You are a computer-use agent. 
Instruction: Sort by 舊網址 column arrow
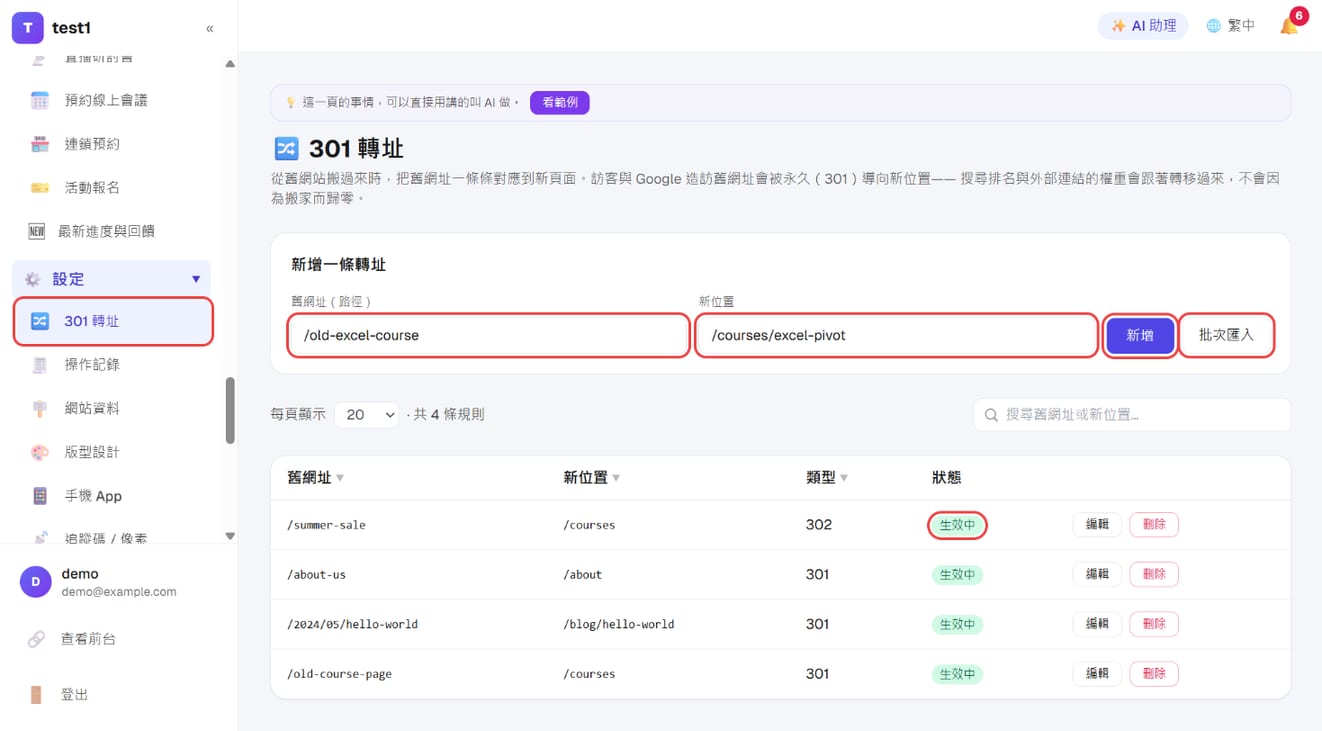340,478
